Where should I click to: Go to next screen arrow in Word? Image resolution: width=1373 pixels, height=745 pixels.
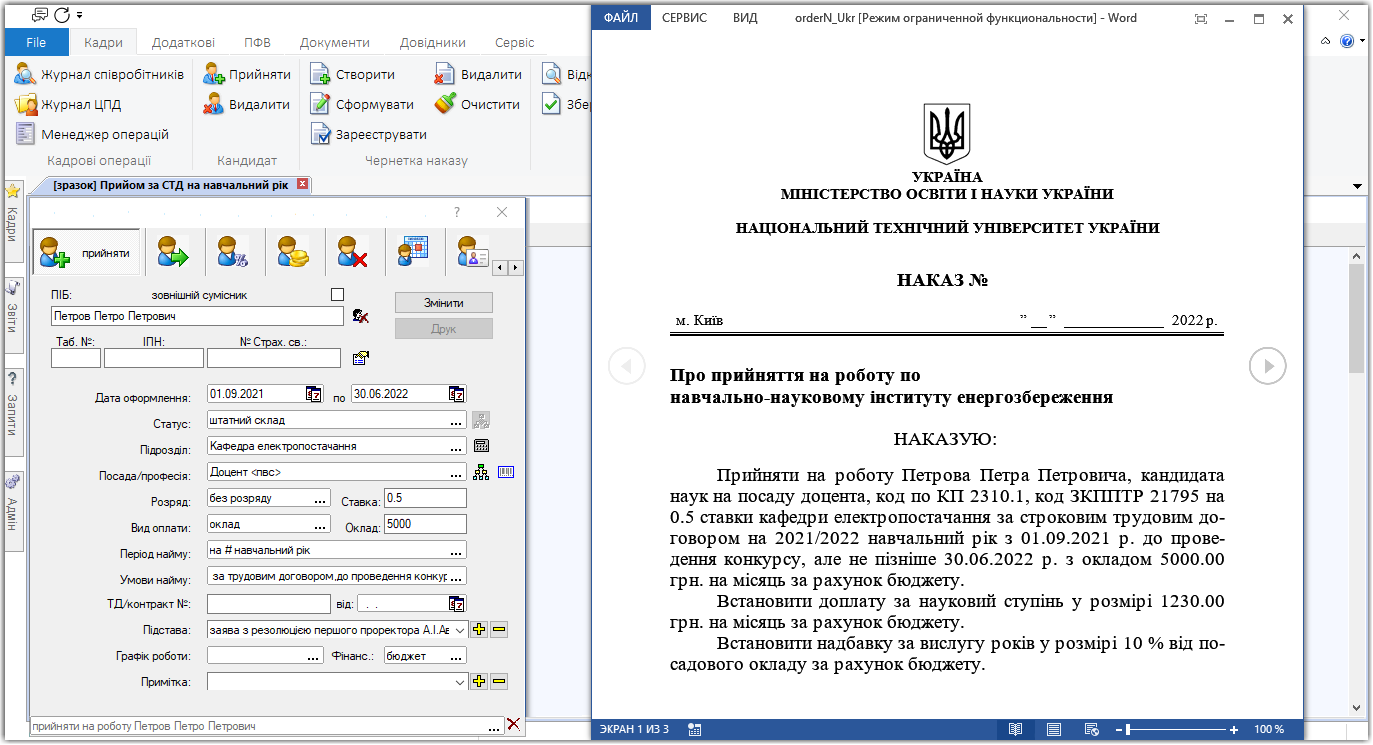tap(1268, 366)
